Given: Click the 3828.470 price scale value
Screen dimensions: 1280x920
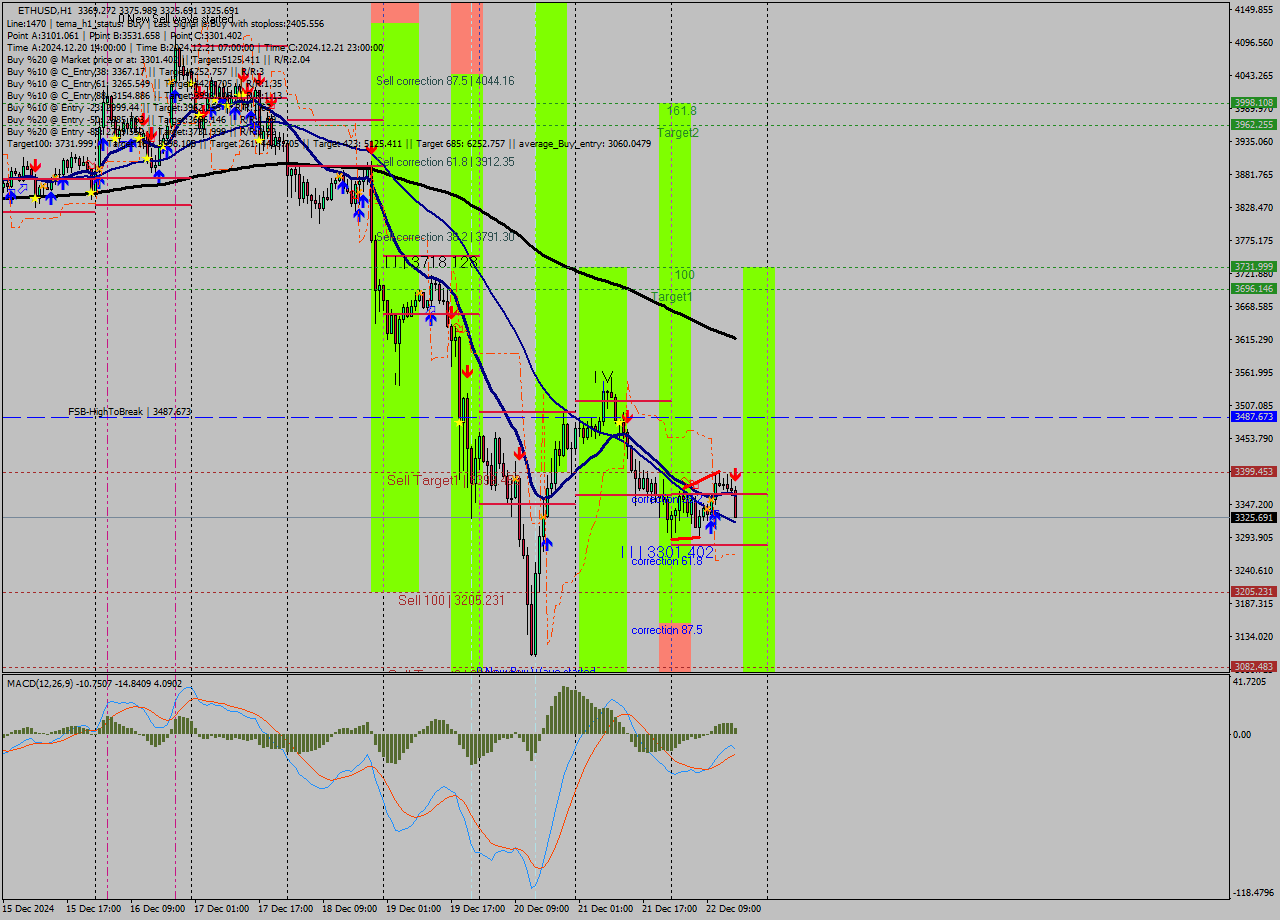Looking at the screenshot, I should 1253,207.
